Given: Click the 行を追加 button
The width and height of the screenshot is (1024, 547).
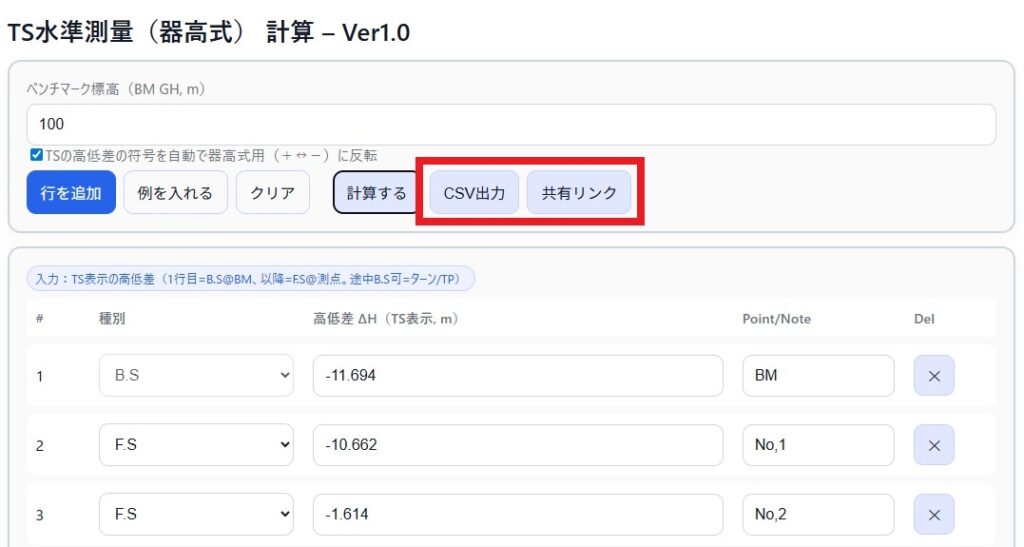Looking at the screenshot, I should pyautogui.click(x=71, y=193).
